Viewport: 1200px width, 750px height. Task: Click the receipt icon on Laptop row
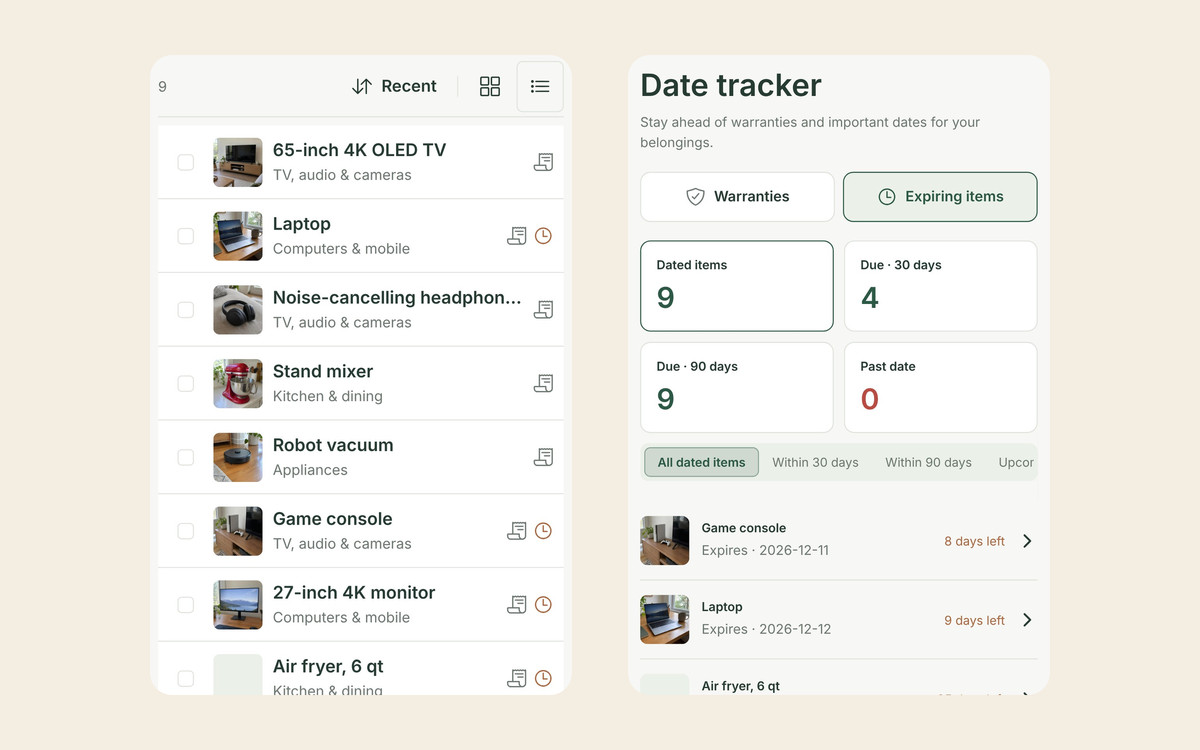pyautogui.click(x=517, y=236)
